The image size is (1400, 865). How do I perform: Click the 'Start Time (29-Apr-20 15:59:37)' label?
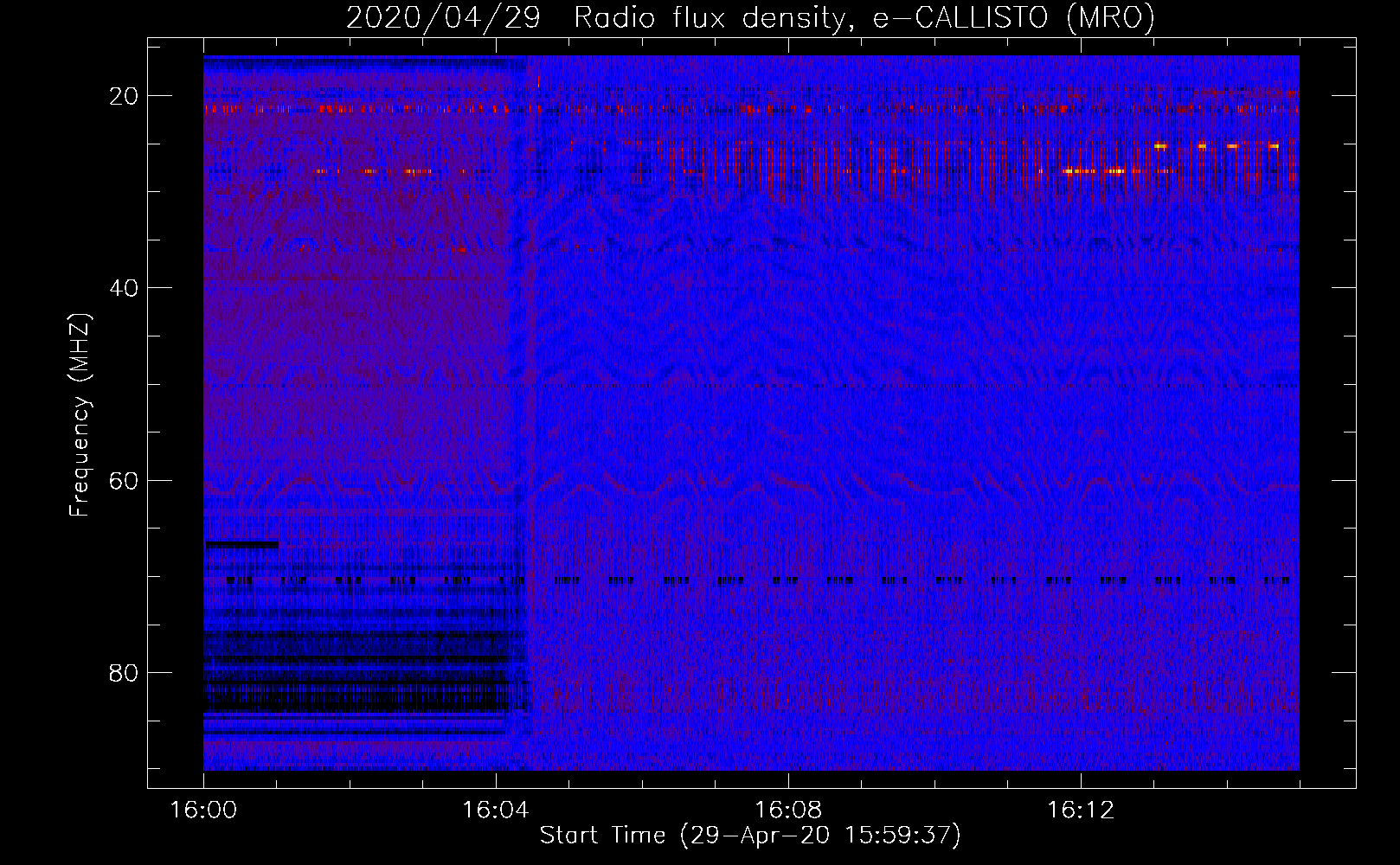click(750, 836)
